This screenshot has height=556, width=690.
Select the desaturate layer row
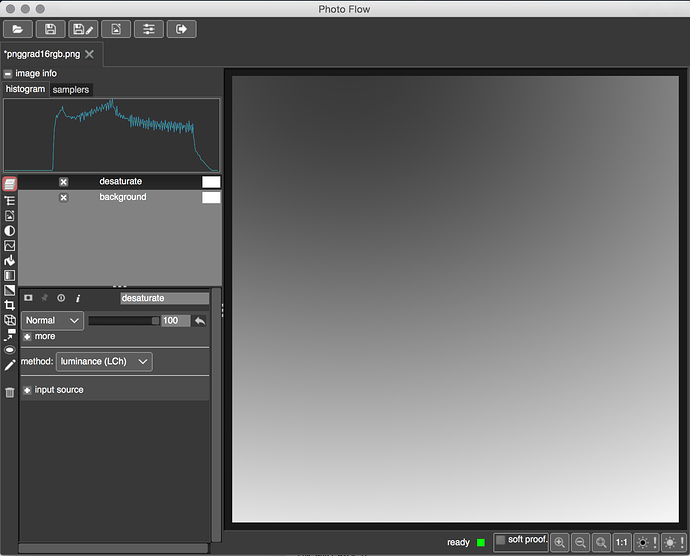(x=120, y=182)
